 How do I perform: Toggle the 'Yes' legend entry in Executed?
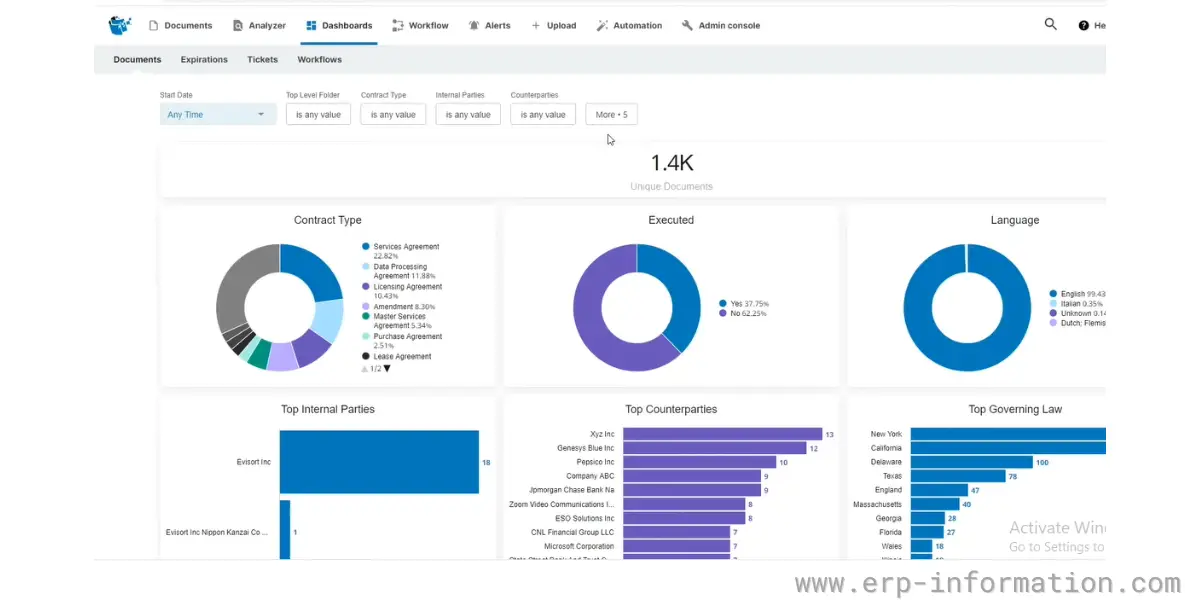[743, 303]
